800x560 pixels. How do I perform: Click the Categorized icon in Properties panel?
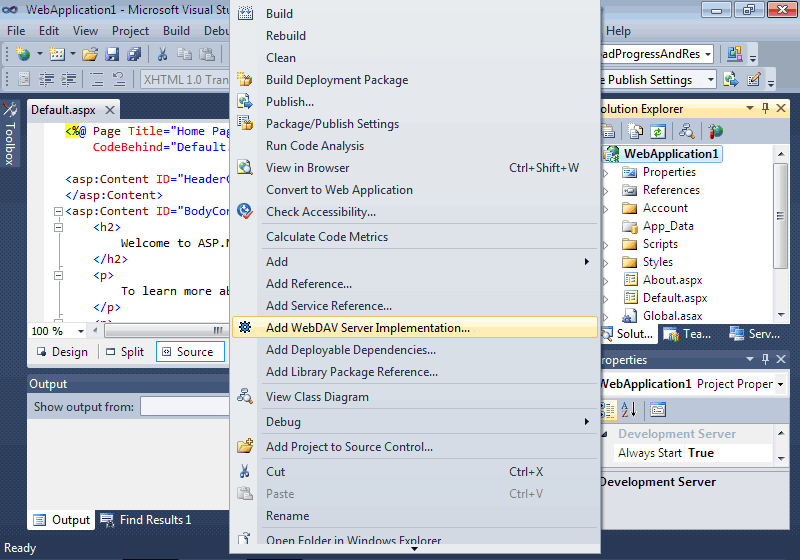coord(608,410)
